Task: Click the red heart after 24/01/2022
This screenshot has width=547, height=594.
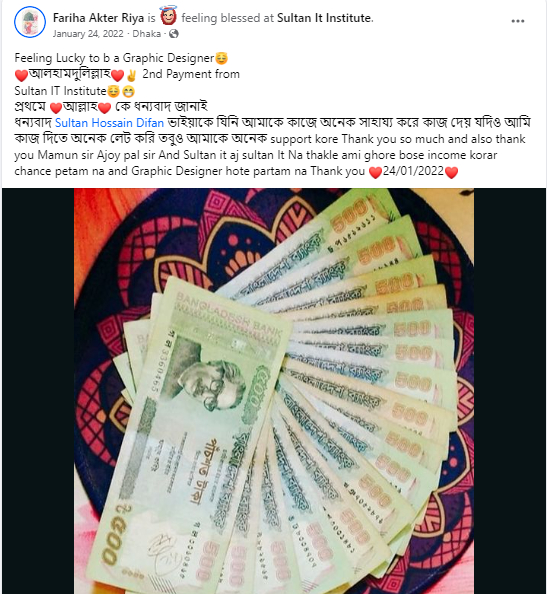Action: (451, 172)
